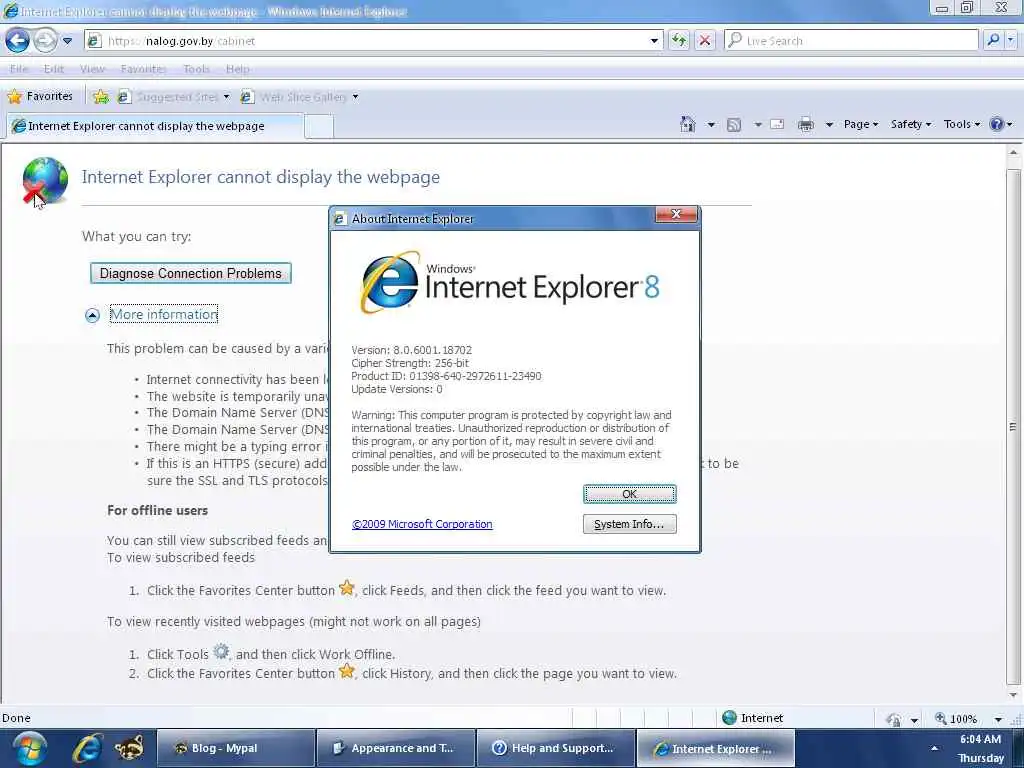Viewport: 1024px width, 768px height.
Task: Open the Favorites Center star button
Action: pyautogui.click(x=40, y=97)
